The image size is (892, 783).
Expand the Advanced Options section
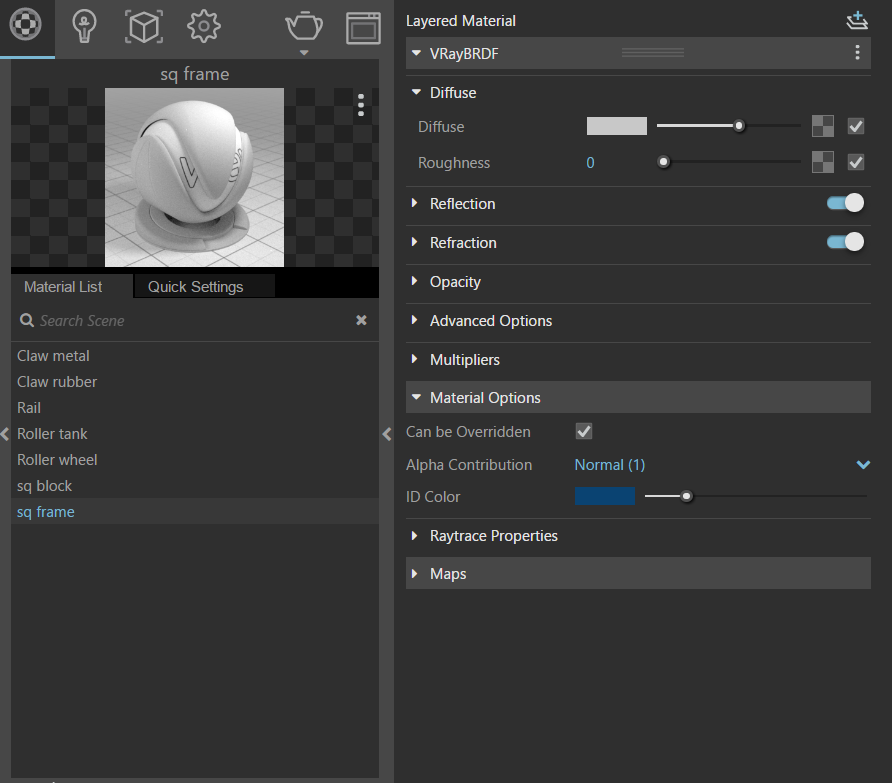pyautogui.click(x=490, y=321)
